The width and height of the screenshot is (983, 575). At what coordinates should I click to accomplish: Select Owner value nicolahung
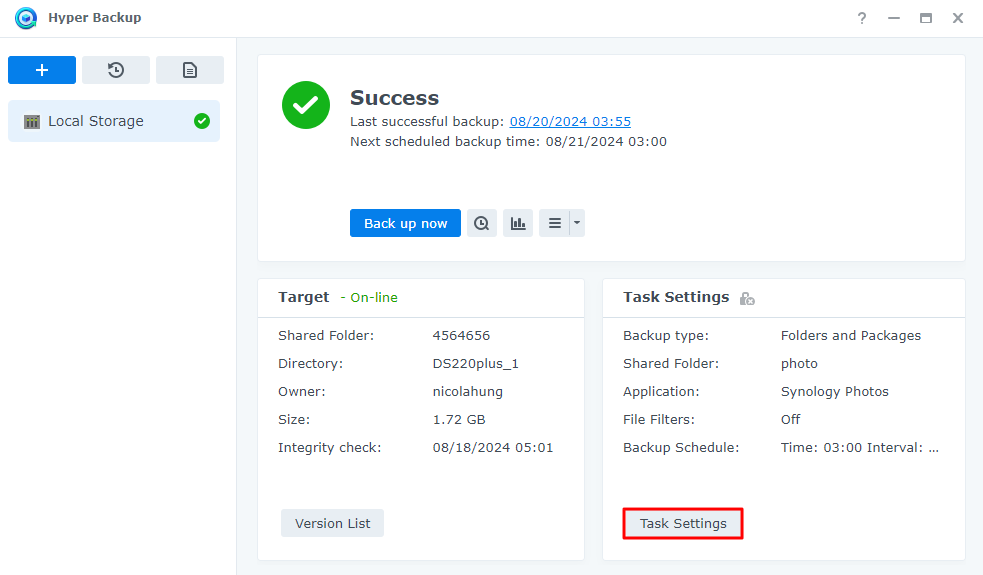[468, 392]
